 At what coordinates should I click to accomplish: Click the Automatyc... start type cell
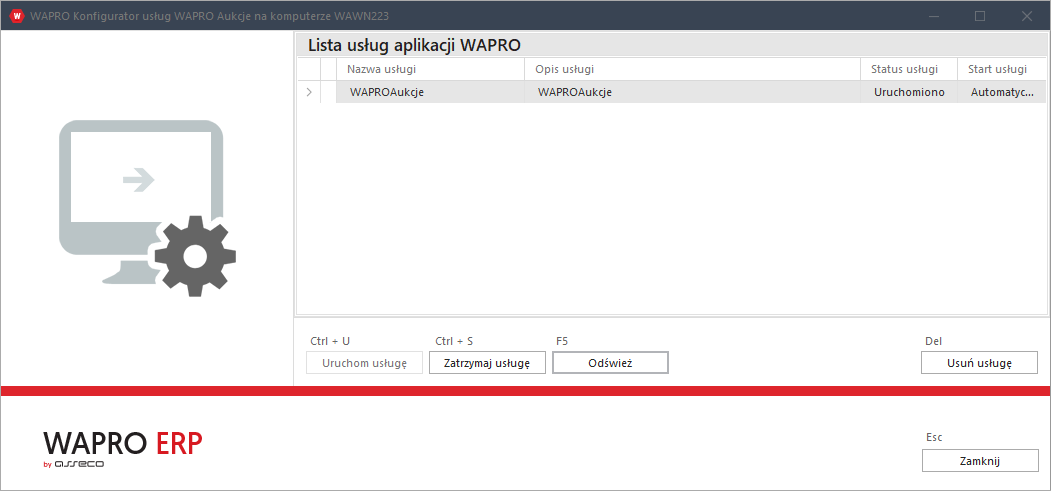1001,92
